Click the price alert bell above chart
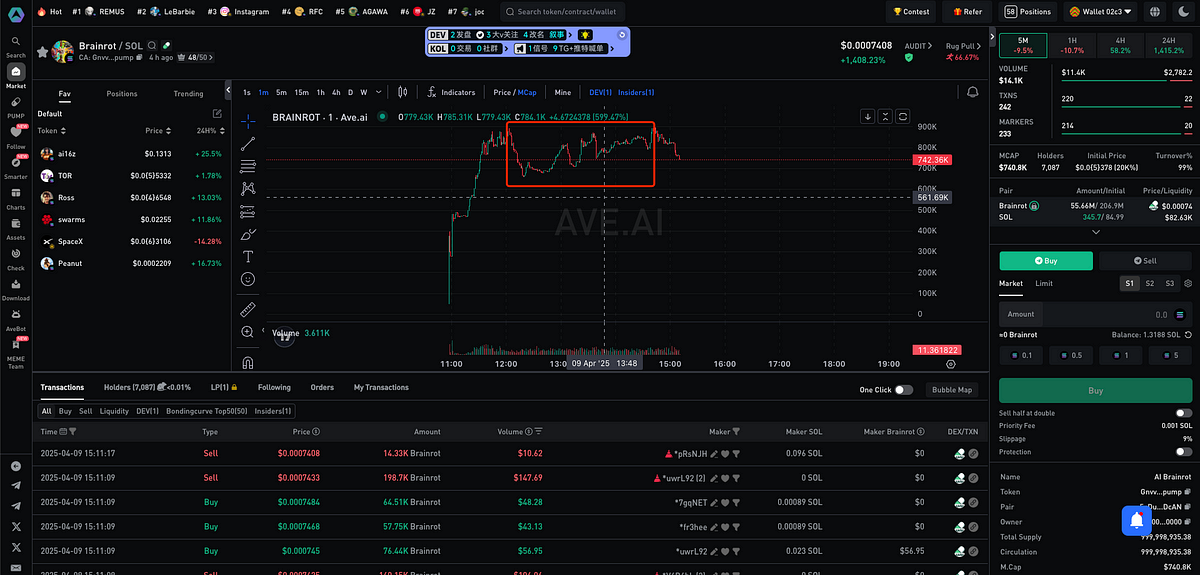The height and width of the screenshot is (575, 1200). (x=973, y=92)
